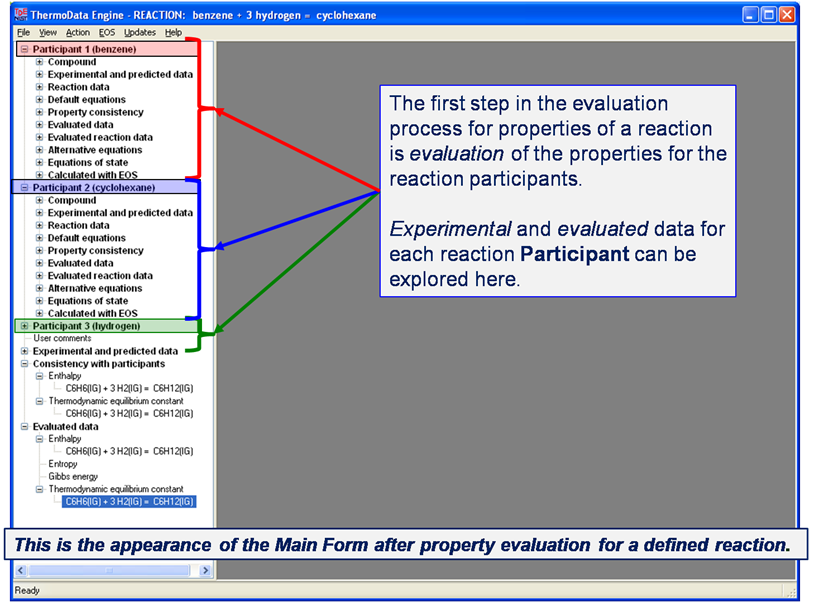
Task: Click the tree scrollbar's right arrow
Action: coord(206,570)
